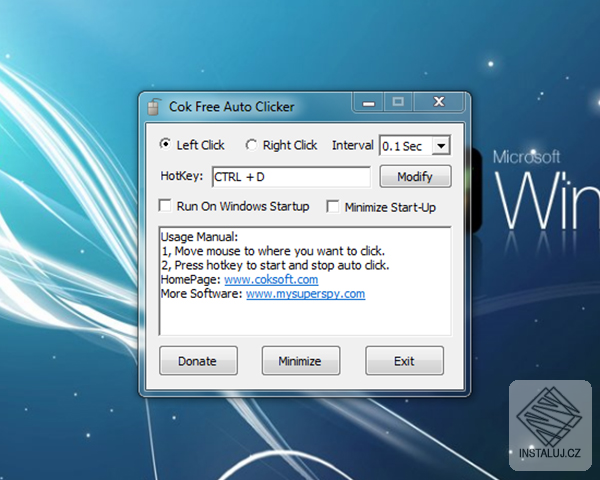Select the Right Click radio button
600x480 pixels.
[251, 145]
